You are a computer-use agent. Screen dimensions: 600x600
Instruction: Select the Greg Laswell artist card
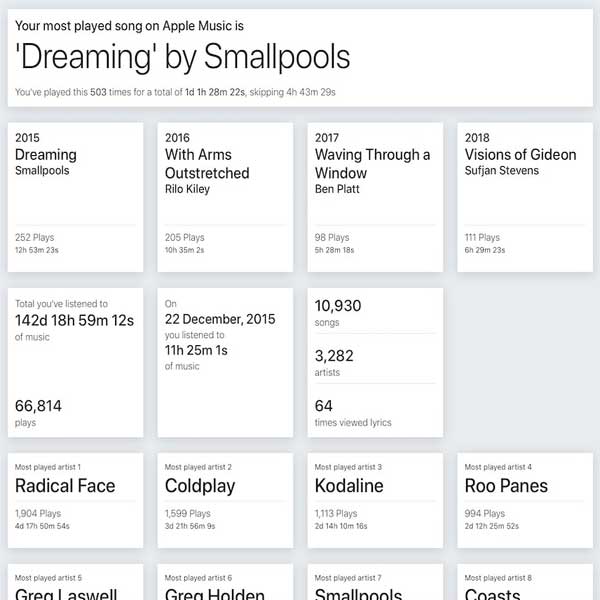point(75,582)
